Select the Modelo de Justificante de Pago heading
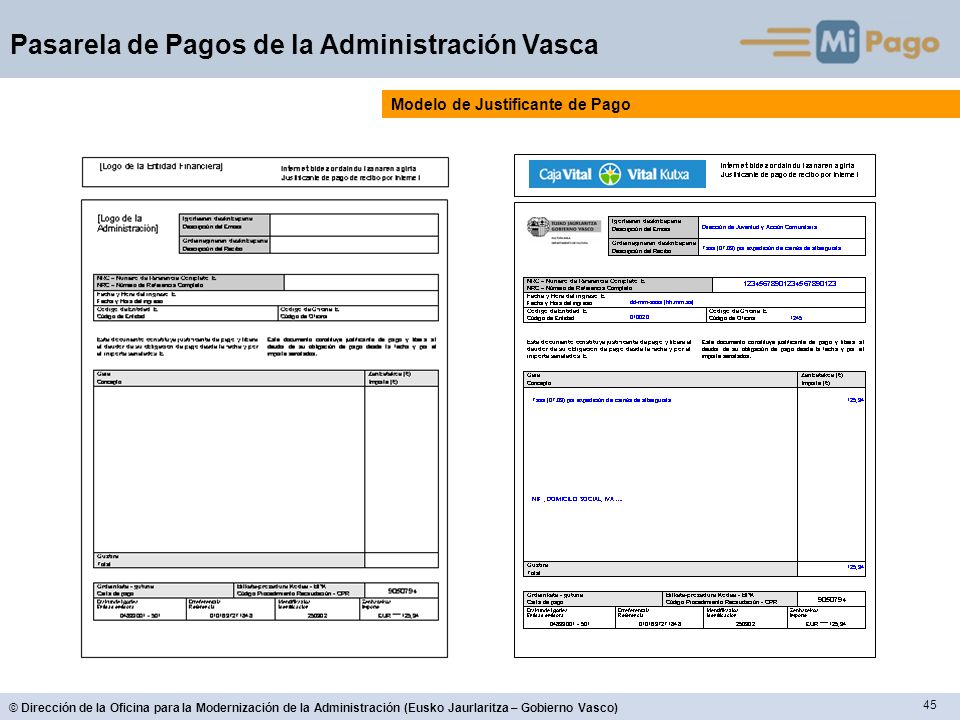This screenshot has width=960, height=720. tap(511, 104)
